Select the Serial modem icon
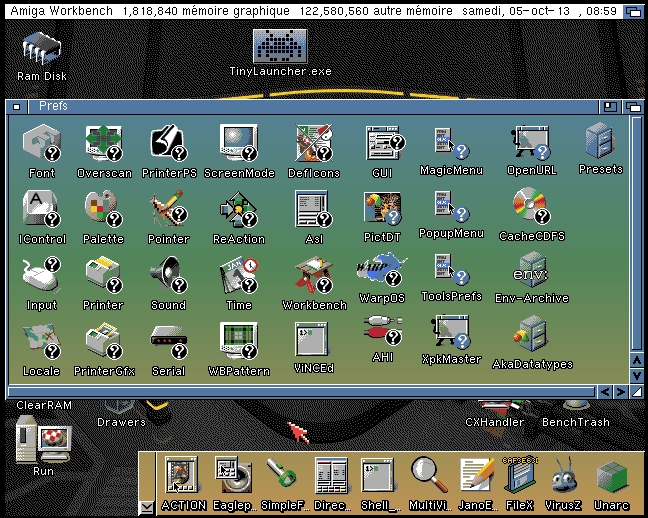The height and width of the screenshot is (518, 648). (x=169, y=341)
